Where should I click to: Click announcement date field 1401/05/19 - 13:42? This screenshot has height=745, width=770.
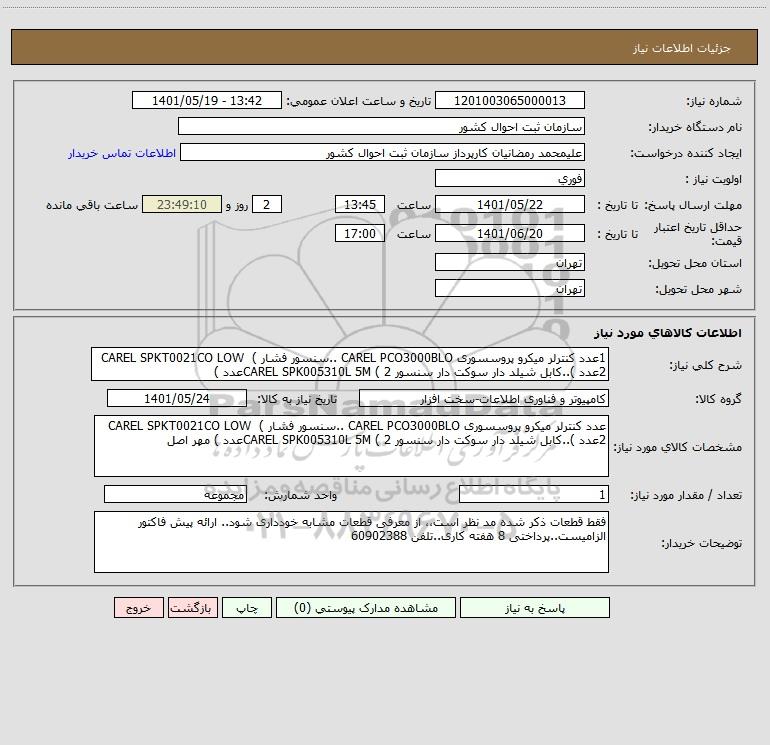pyautogui.click(x=207, y=100)
